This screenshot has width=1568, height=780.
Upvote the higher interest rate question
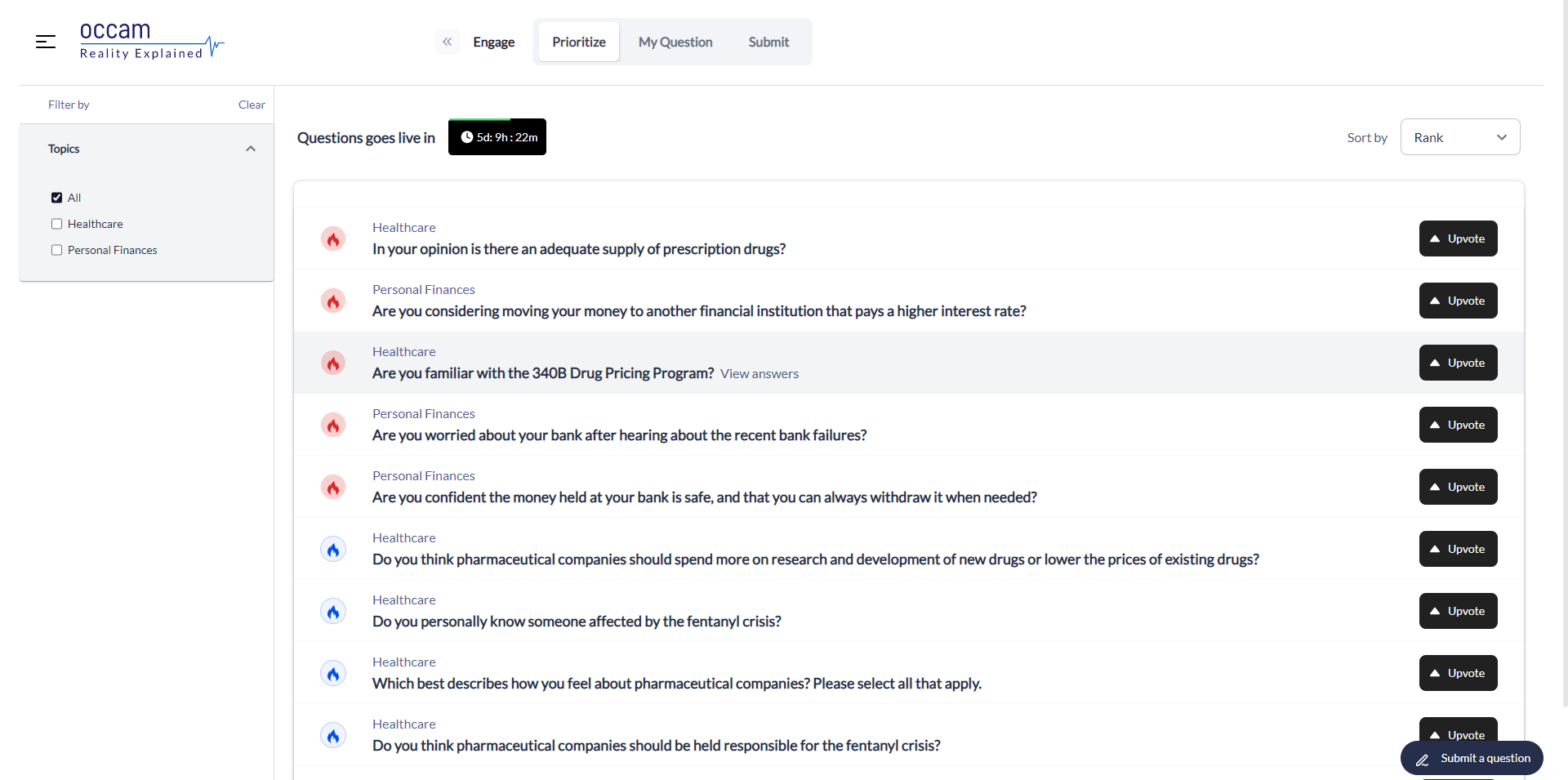pos(1458,301)
